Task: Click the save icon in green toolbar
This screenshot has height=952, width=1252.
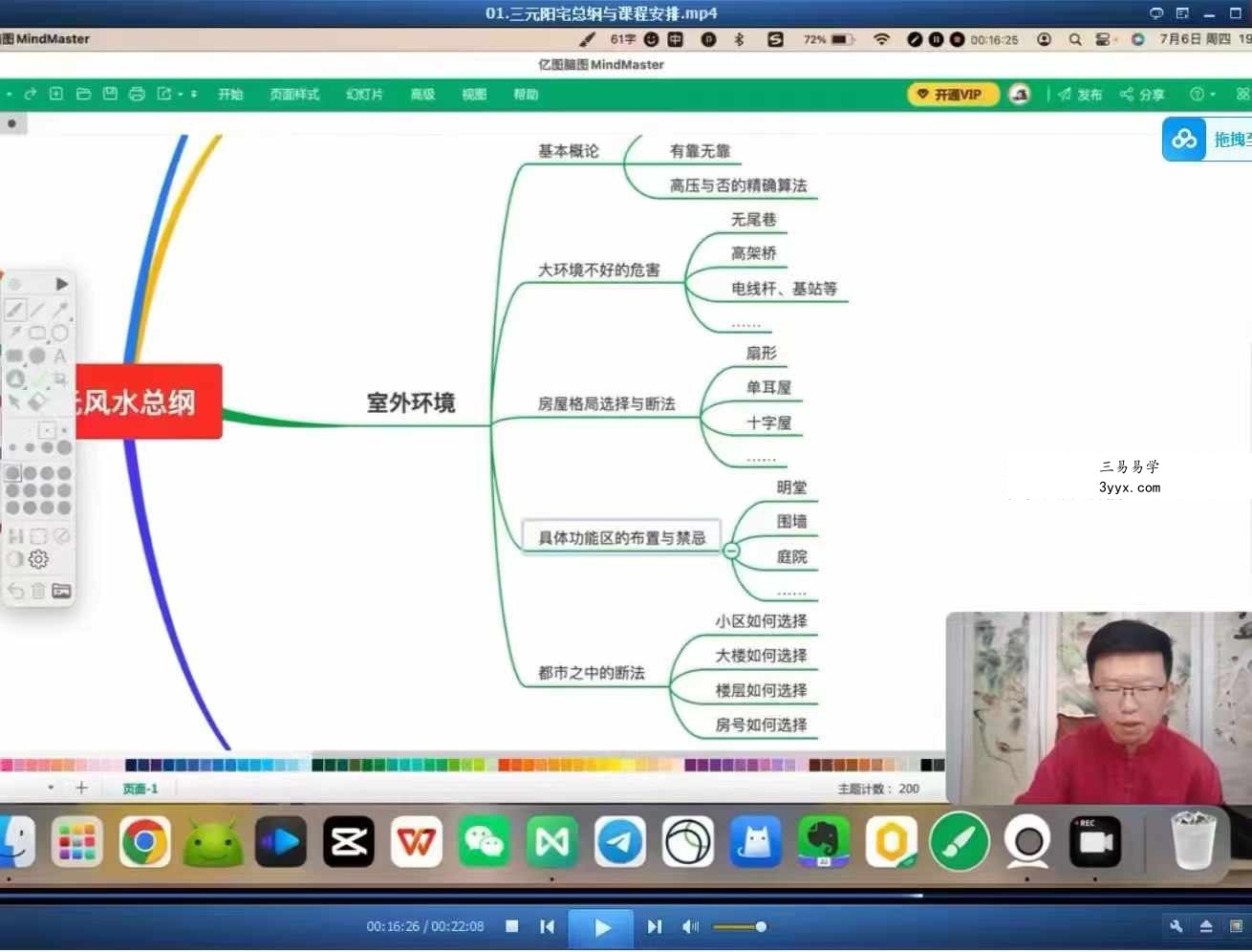Action: pyautogui.click(x=110, y=94)
